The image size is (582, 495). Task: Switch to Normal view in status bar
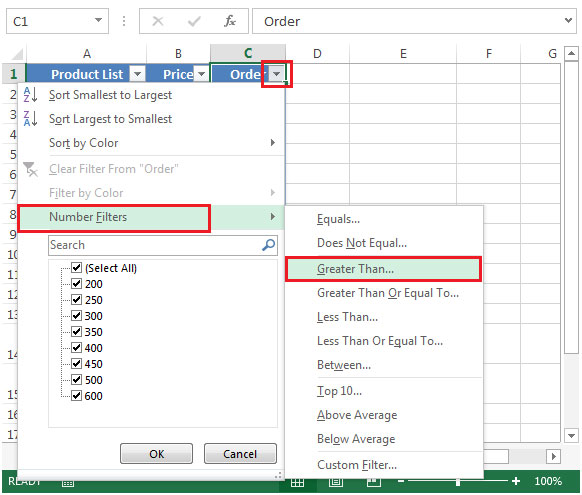pyautogui.click(x=297, y=482)
